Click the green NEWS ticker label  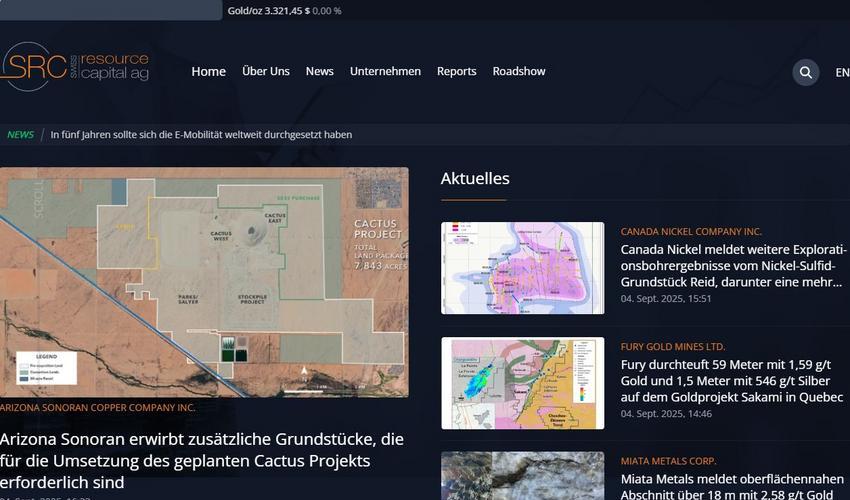pos(21,134)
